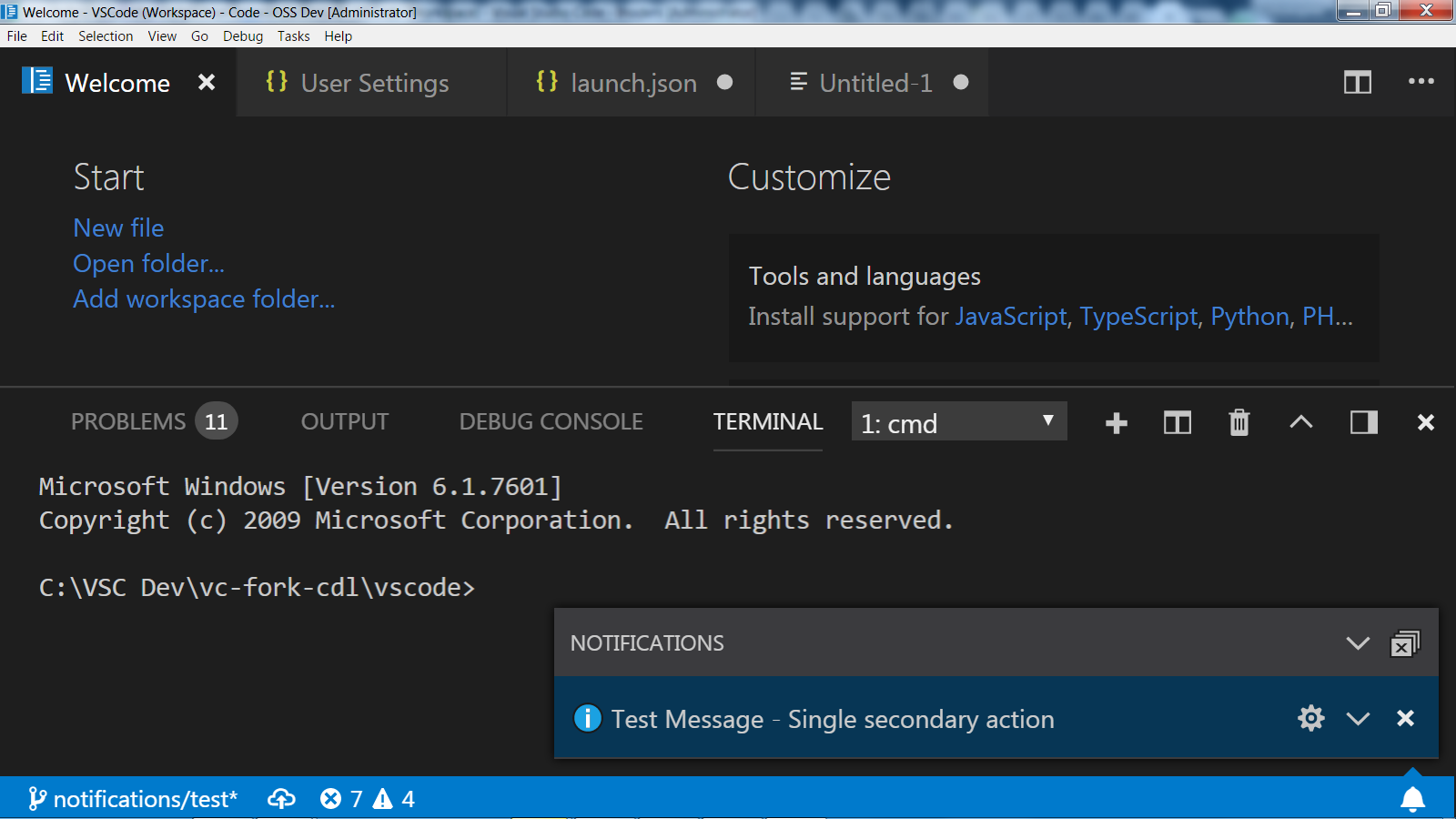This screenshot has height=819, width=1456.
Task: Switch git branch notifications/test*
Action: [133, 799]
